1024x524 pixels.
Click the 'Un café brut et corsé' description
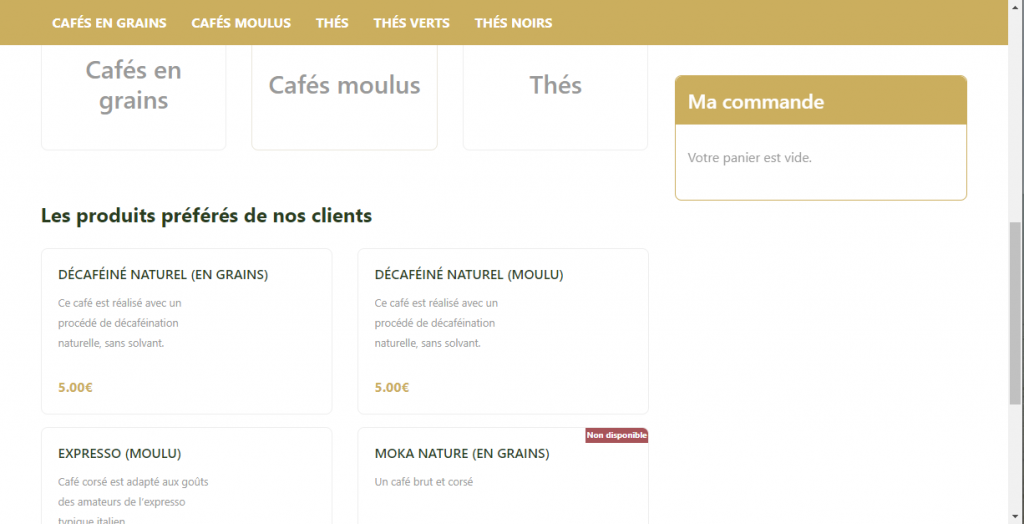click(423, 482)
